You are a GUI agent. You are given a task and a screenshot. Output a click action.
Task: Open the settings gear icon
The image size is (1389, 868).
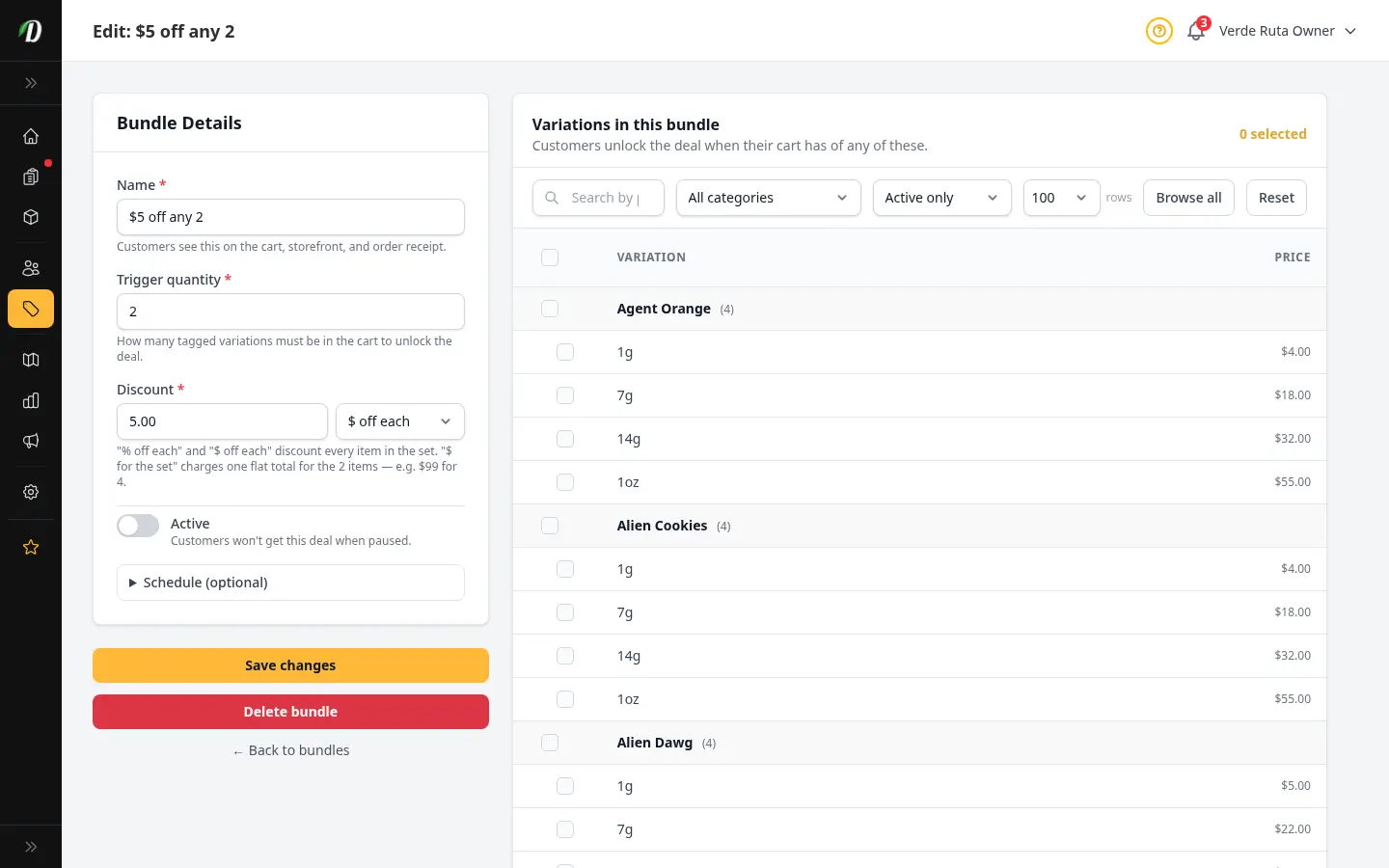pos(31,492)
